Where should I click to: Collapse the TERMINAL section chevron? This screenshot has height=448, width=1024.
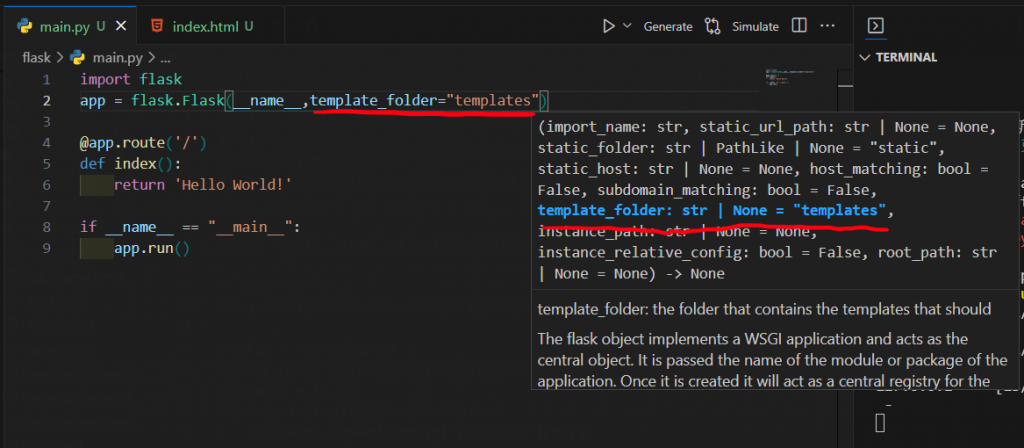tap(866, 57)
